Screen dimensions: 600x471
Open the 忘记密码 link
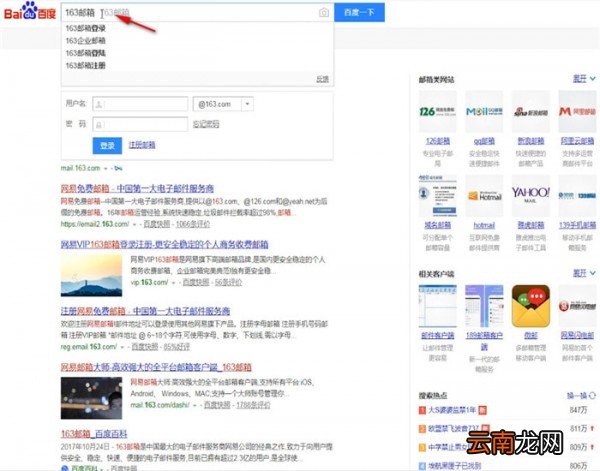click(206, 124)
